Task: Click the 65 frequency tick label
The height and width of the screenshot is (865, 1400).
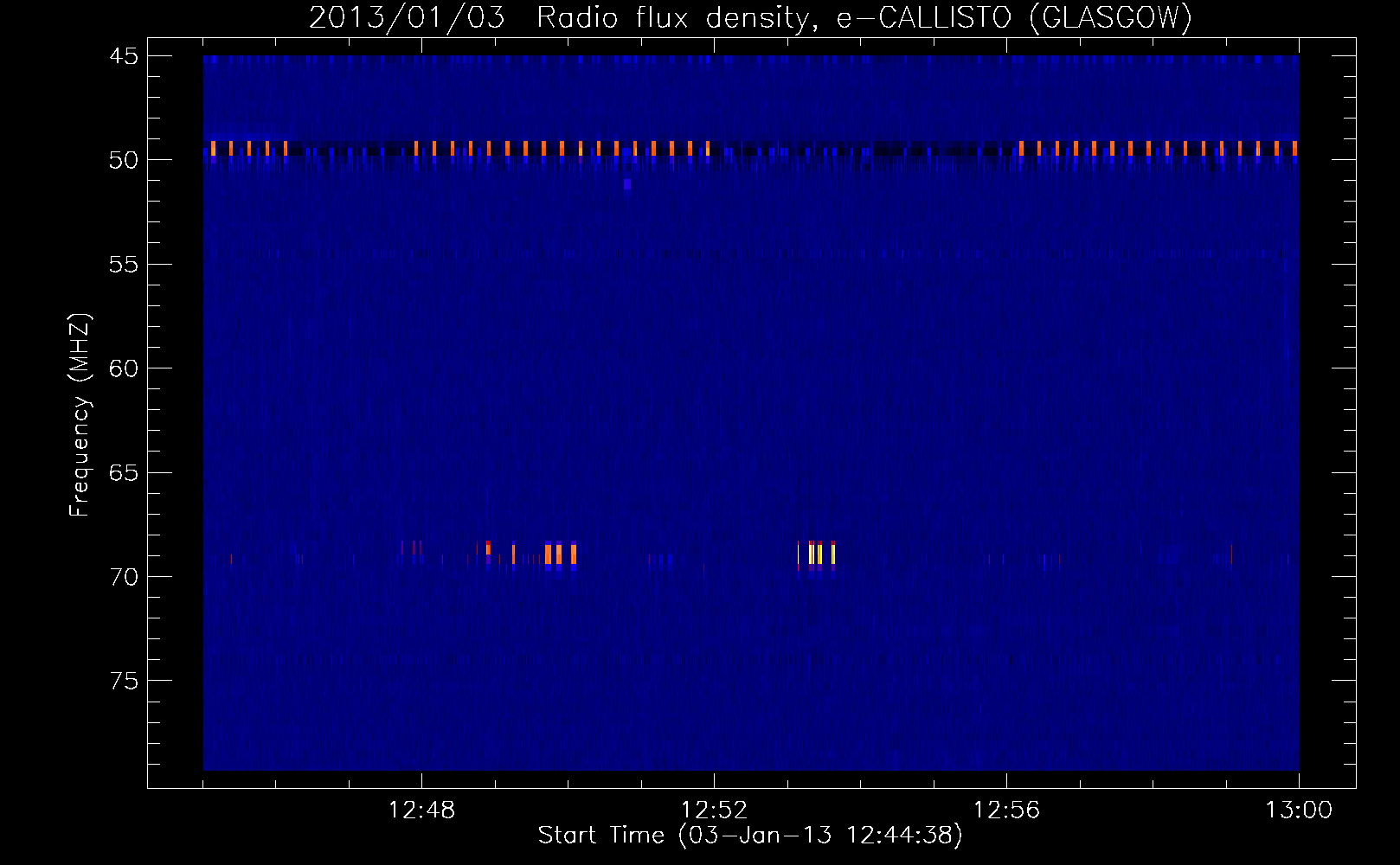Action: [124, 473]
